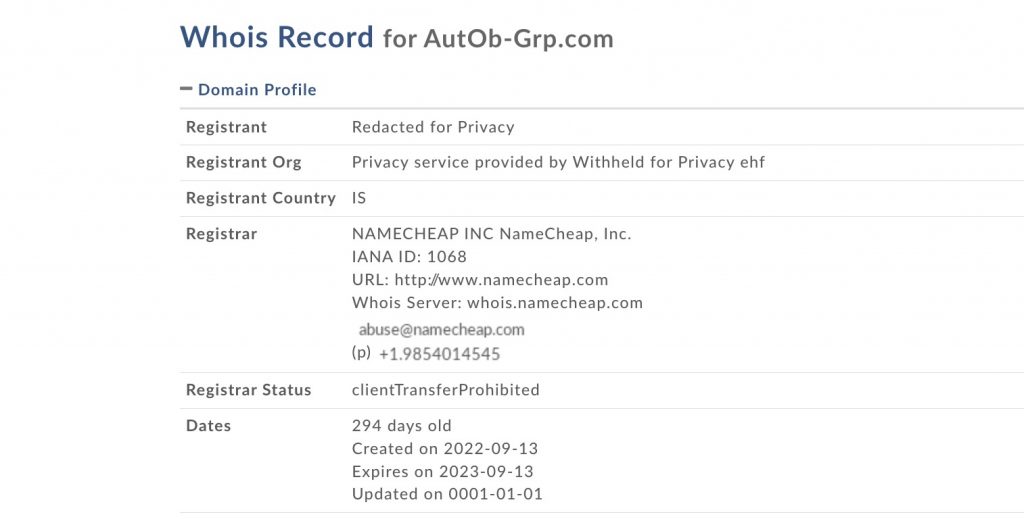Click the Withheld for Privacy ehf organization text
The image size is (1024, 519).
point(668,162)
